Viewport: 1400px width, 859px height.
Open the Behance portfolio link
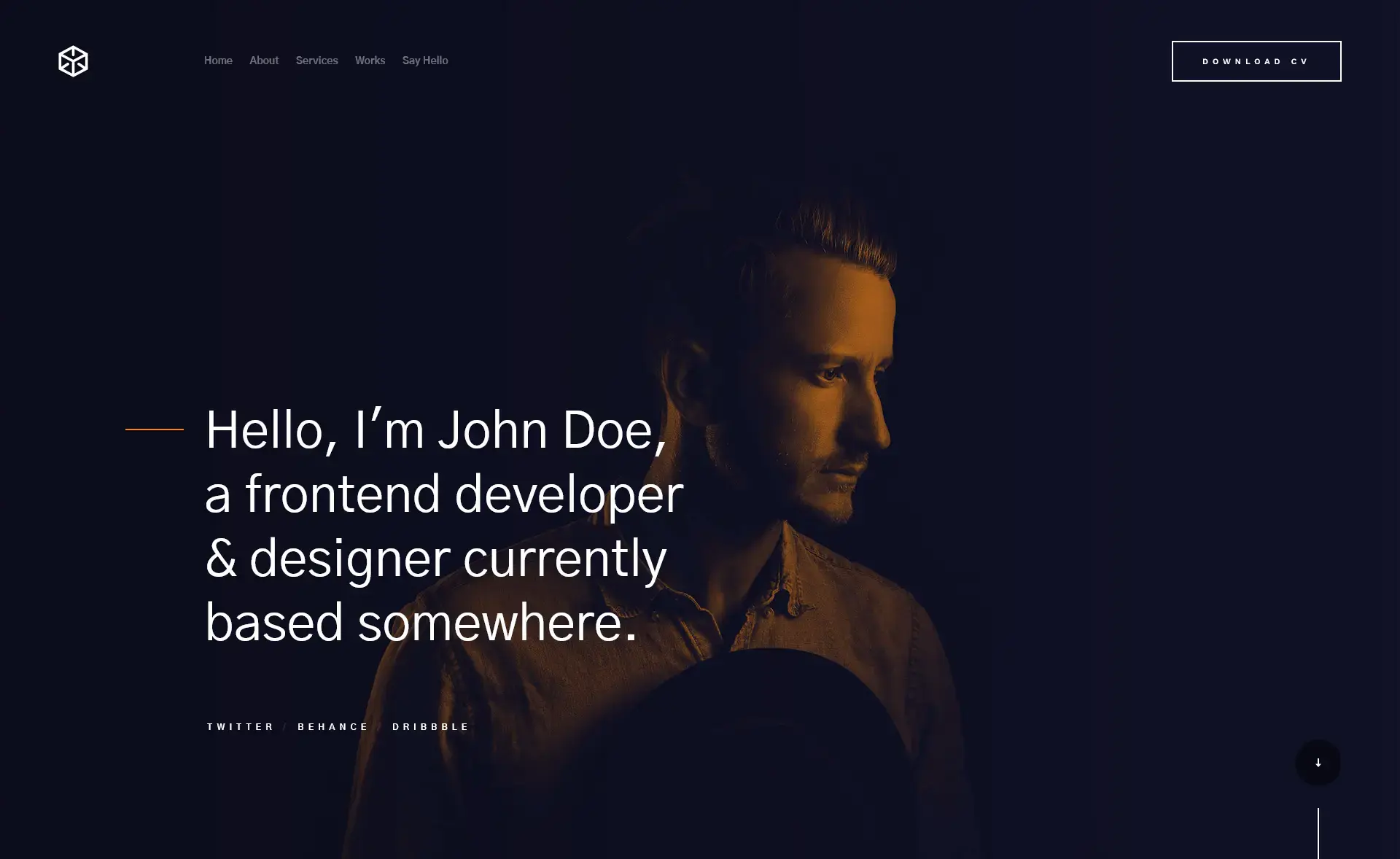(332, 726)
